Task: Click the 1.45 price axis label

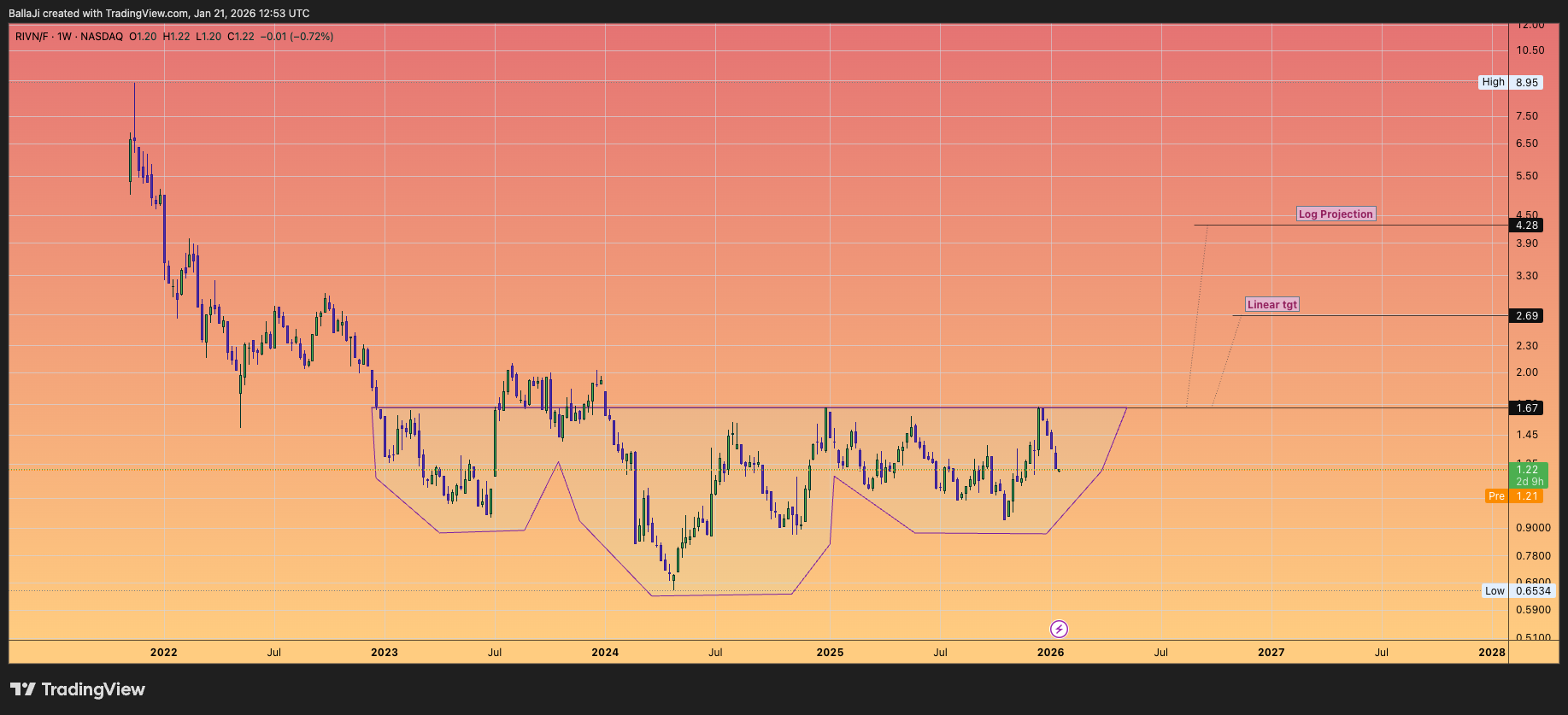Action: coord(1527,435)
